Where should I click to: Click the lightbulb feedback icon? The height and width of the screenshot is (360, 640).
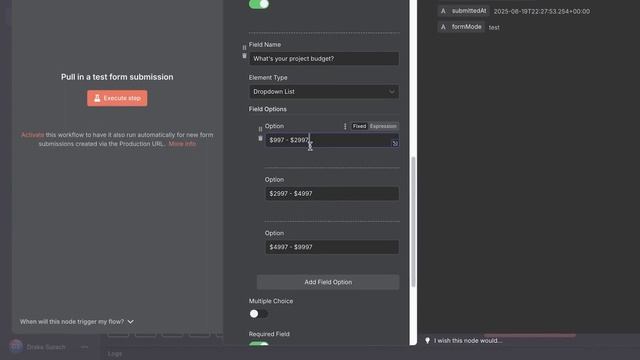pyautogui.click(x=427, y=340)
